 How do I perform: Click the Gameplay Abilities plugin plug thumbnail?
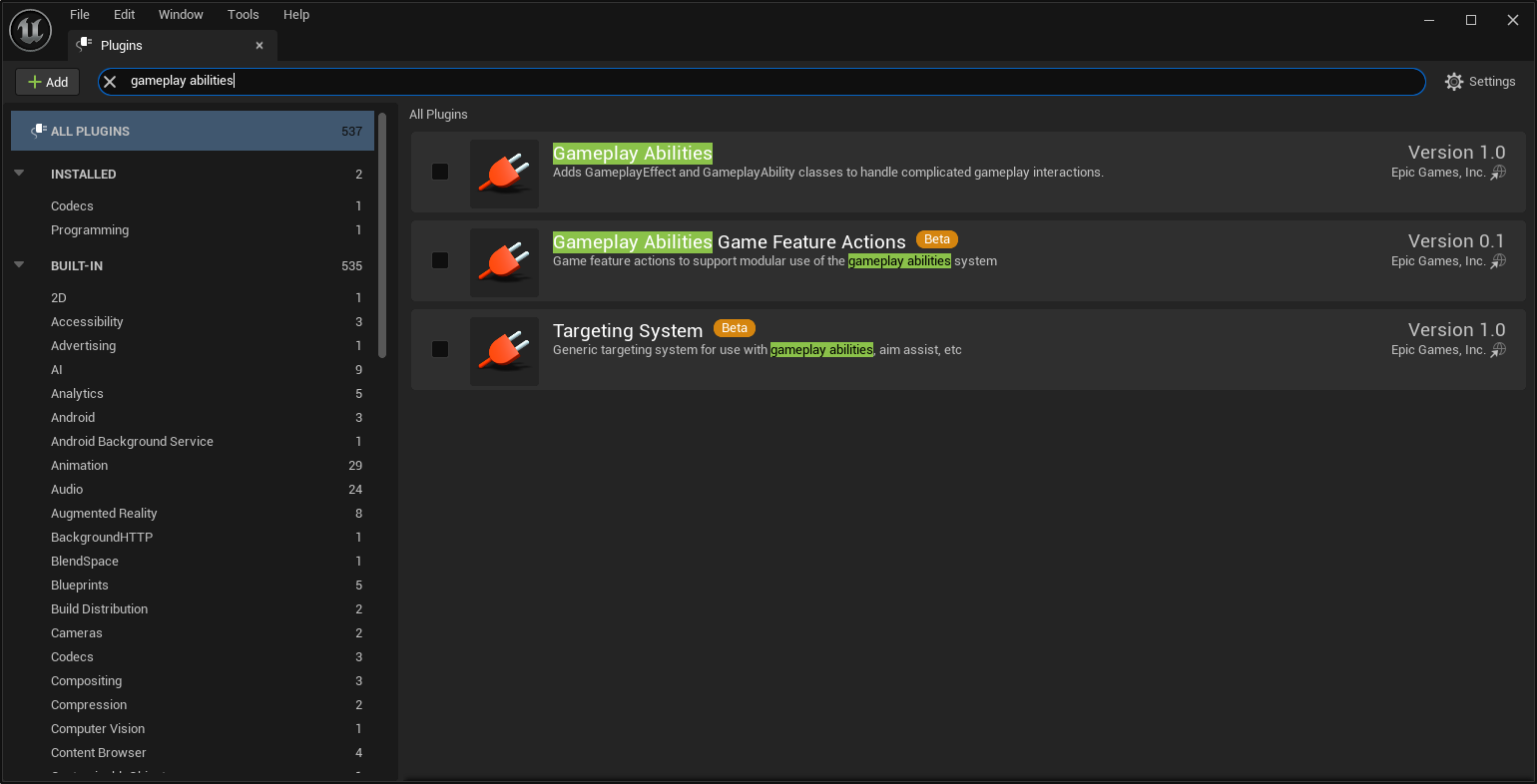[504, 174]
